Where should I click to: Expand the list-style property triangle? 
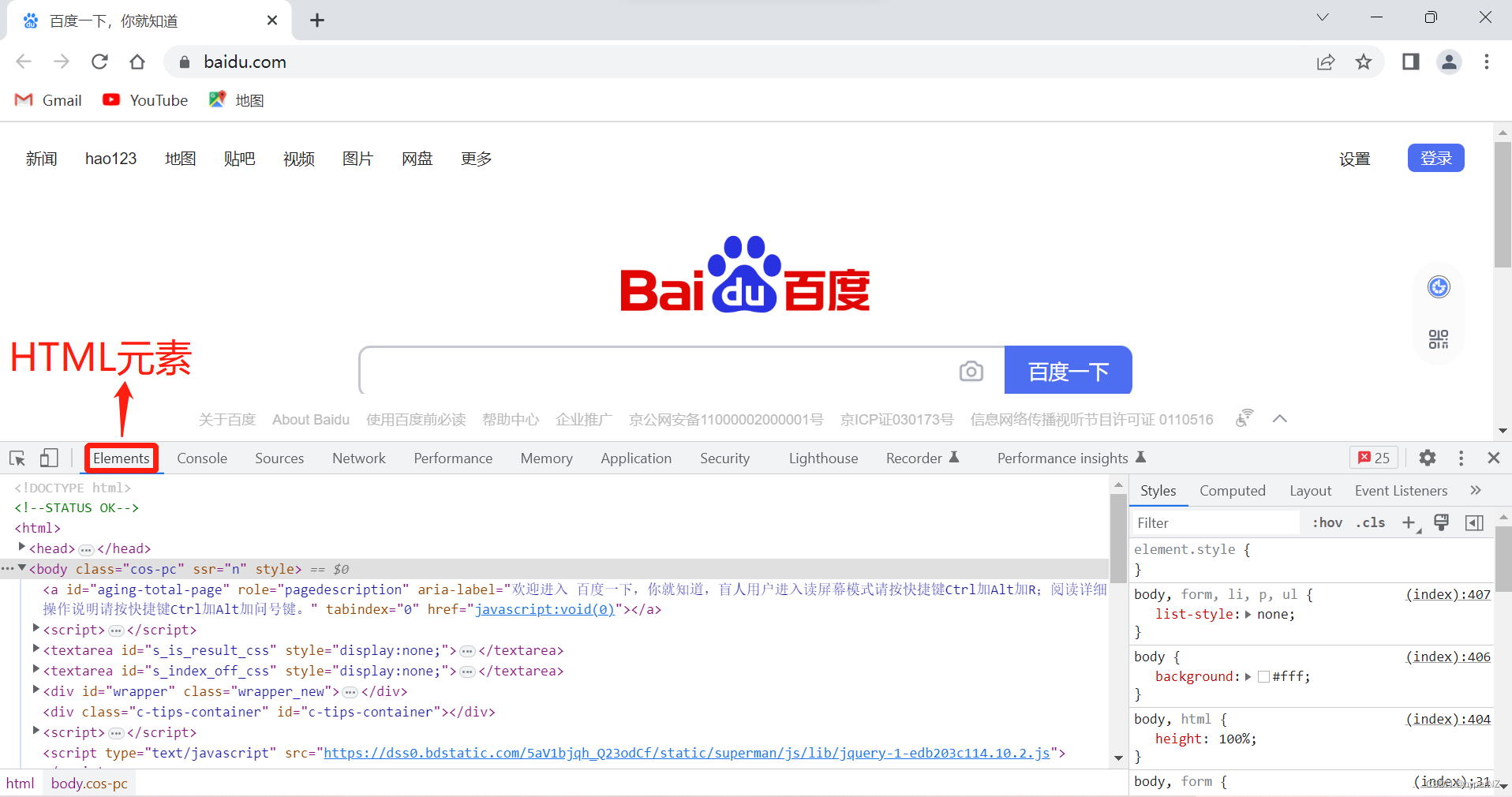click(1248, 614)
